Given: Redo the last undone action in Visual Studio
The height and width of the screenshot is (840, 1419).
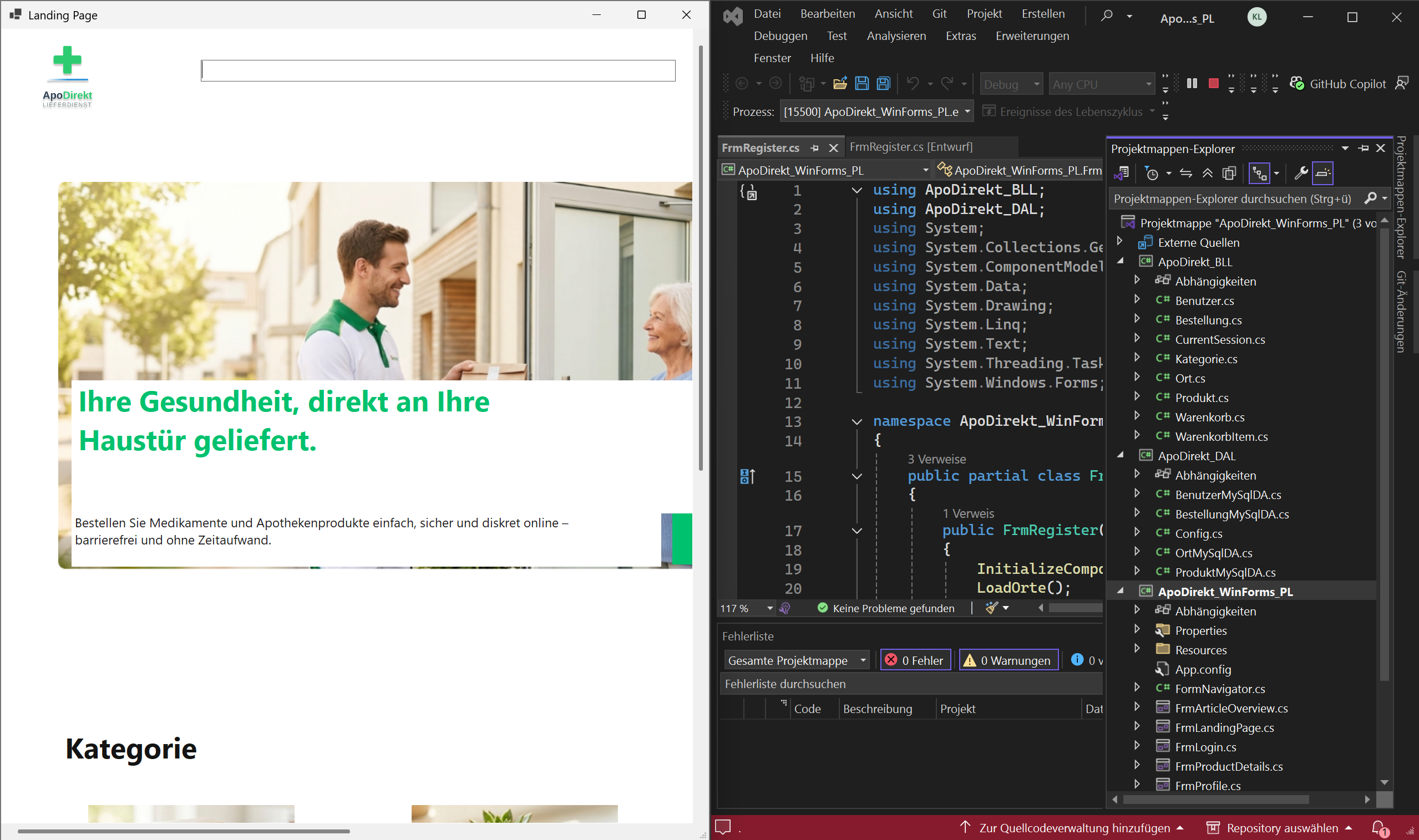Looking at the screenshot, I should 947,84.
